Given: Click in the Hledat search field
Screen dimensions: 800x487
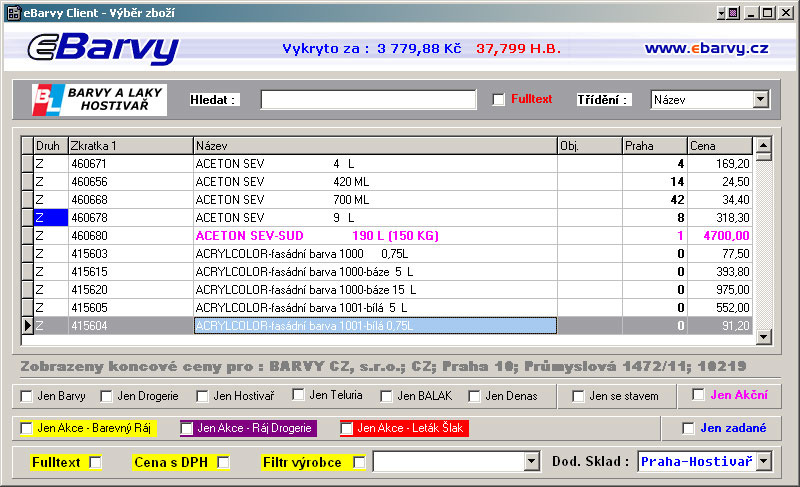Looking at the screenshot, I should coord(368,99).
